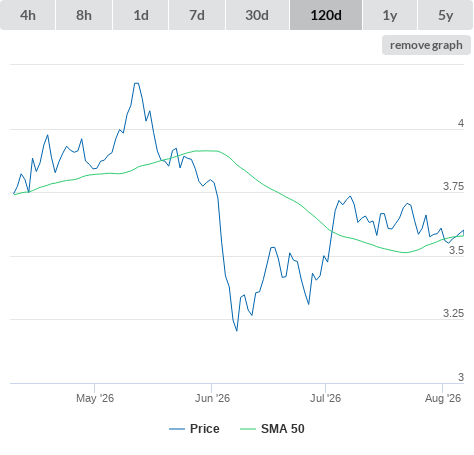The width and height of the screenshot is (474, 455).
Task: Switch chart to 1y range
Action: pyautogui.click(x=390, y=15)
